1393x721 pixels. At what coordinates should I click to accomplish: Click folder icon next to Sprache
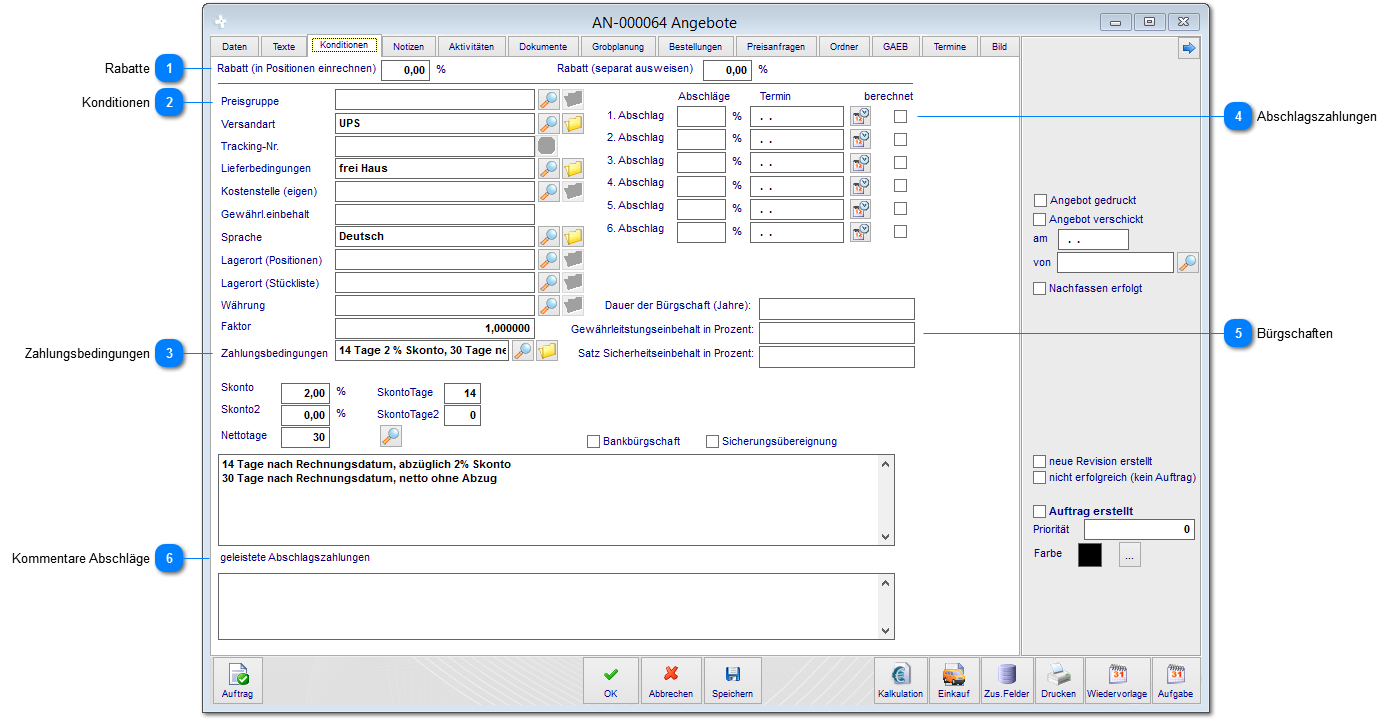pos(573,236)
